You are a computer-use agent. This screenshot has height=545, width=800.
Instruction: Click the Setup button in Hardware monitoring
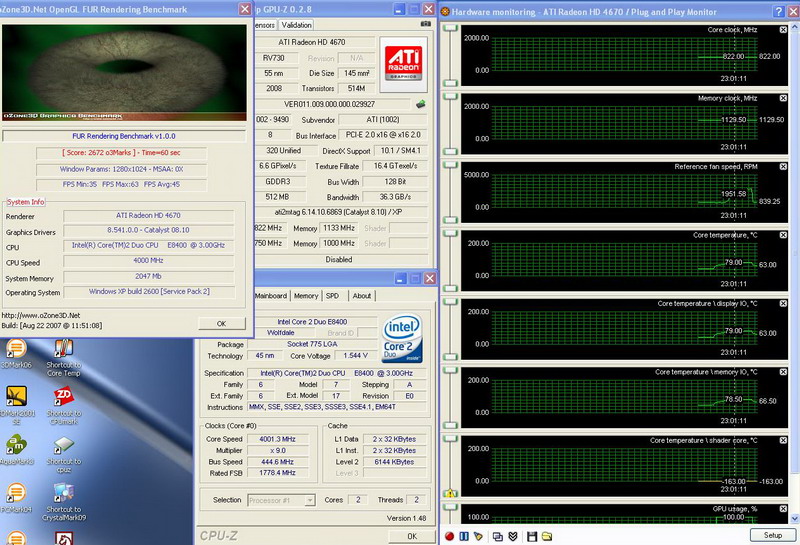772,535
